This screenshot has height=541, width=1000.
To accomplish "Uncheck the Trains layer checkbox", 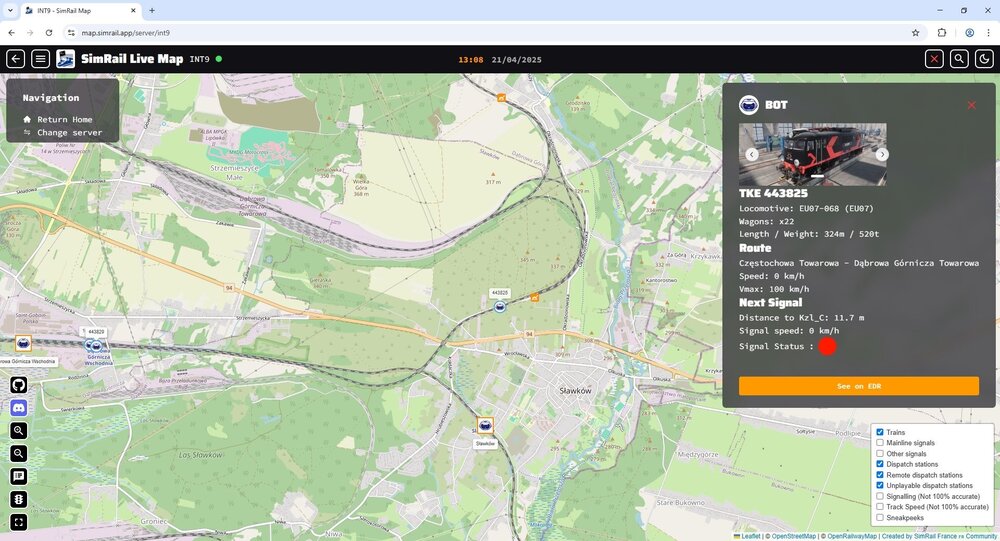I will pyautogui.click(x=880, y=432).
